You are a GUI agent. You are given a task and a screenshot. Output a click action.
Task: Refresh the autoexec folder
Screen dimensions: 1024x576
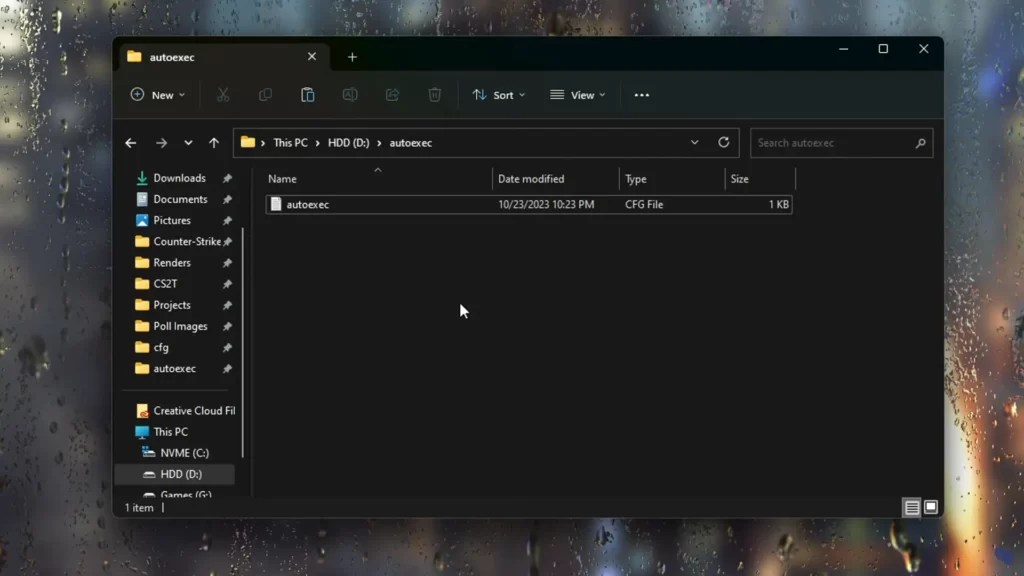point(724,142)
